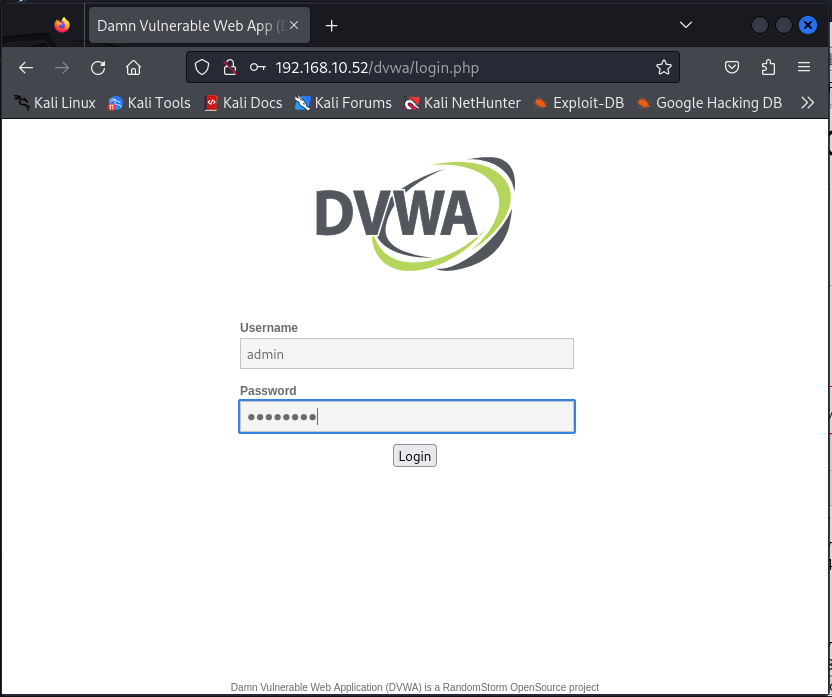Minimize the Firefox window
Image resolution: width=832 pixels, height=697 pixels.
pos(760,25)
